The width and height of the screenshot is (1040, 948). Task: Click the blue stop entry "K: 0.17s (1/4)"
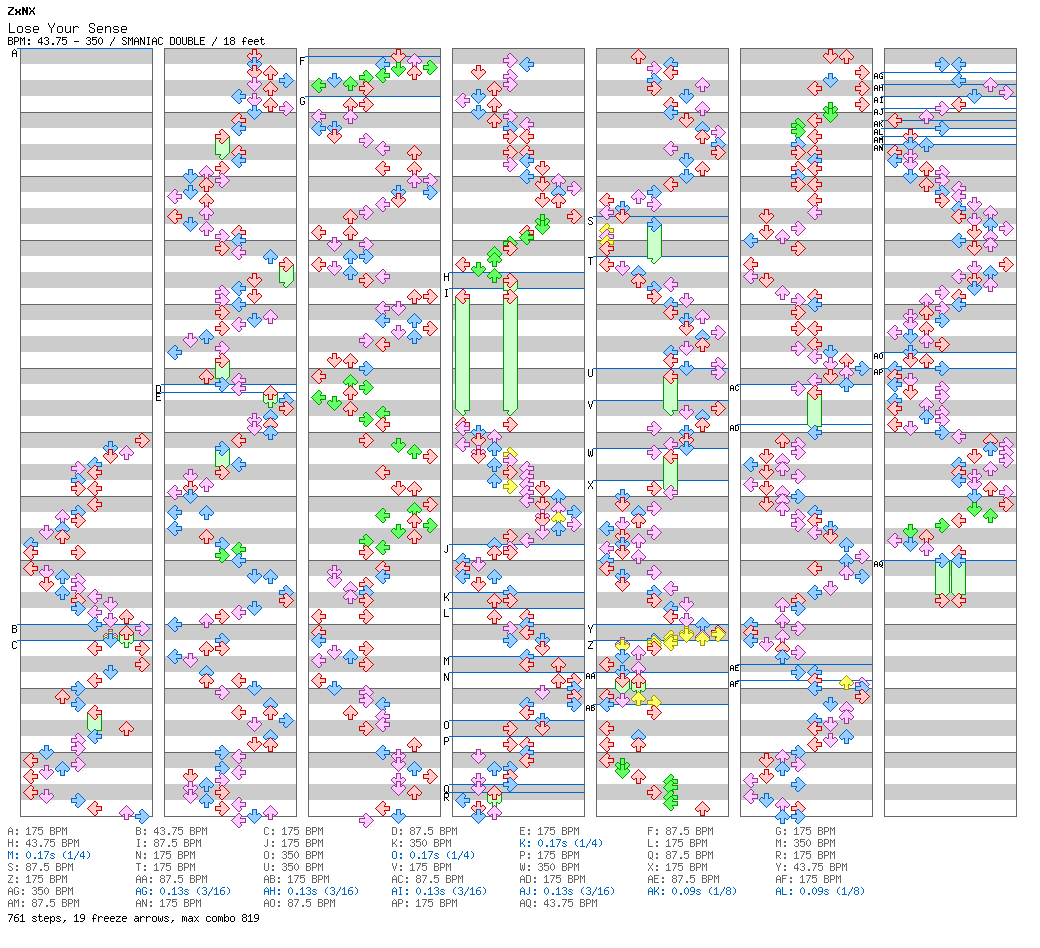pos(561,843)
